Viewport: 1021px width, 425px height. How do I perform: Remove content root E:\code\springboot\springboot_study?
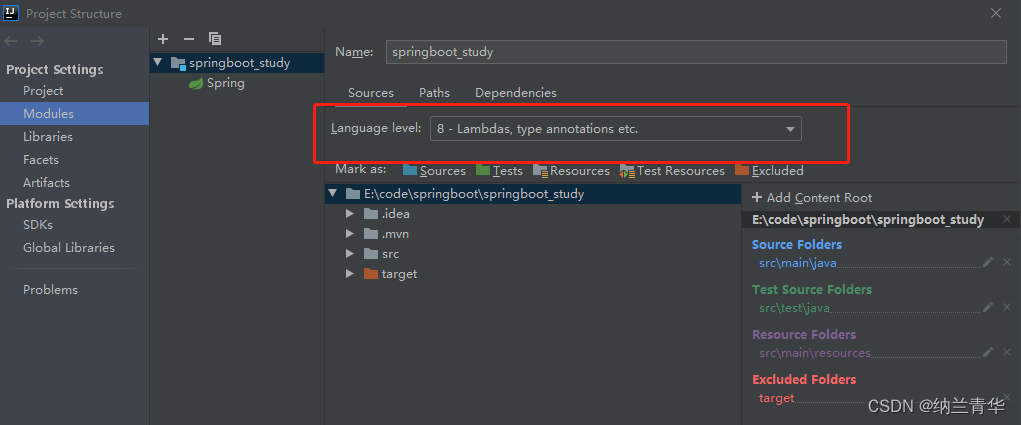pos(1007,219)
